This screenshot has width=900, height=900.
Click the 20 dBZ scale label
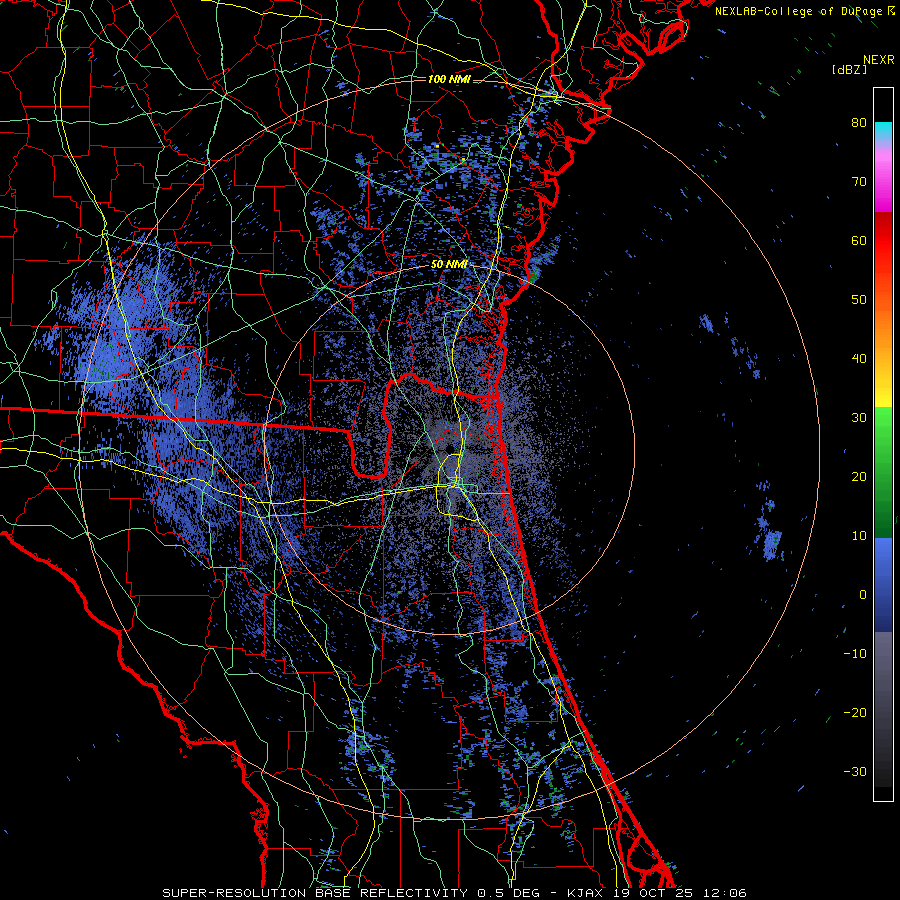tap(859, 476)
